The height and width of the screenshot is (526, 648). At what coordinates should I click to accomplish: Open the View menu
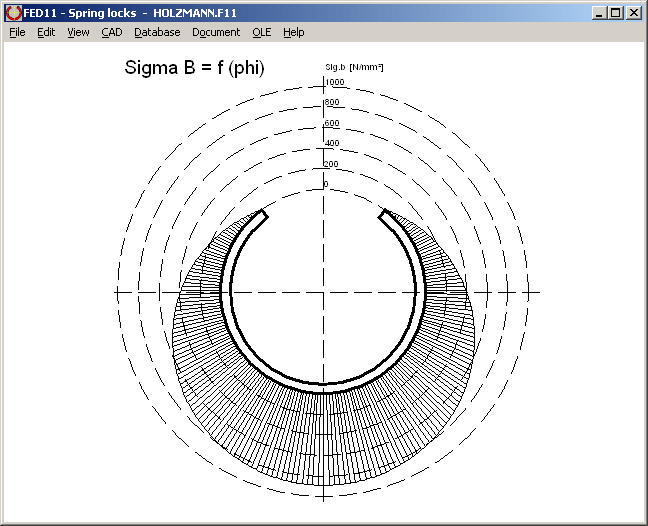pos(78,32)
